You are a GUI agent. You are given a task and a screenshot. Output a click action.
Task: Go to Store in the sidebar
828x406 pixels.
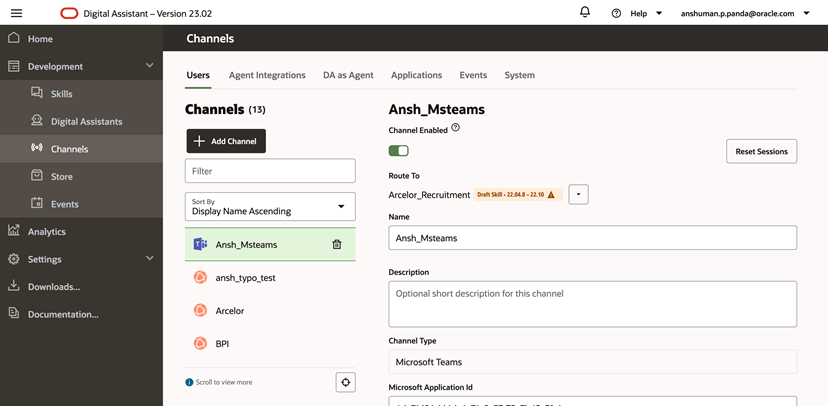61,176
